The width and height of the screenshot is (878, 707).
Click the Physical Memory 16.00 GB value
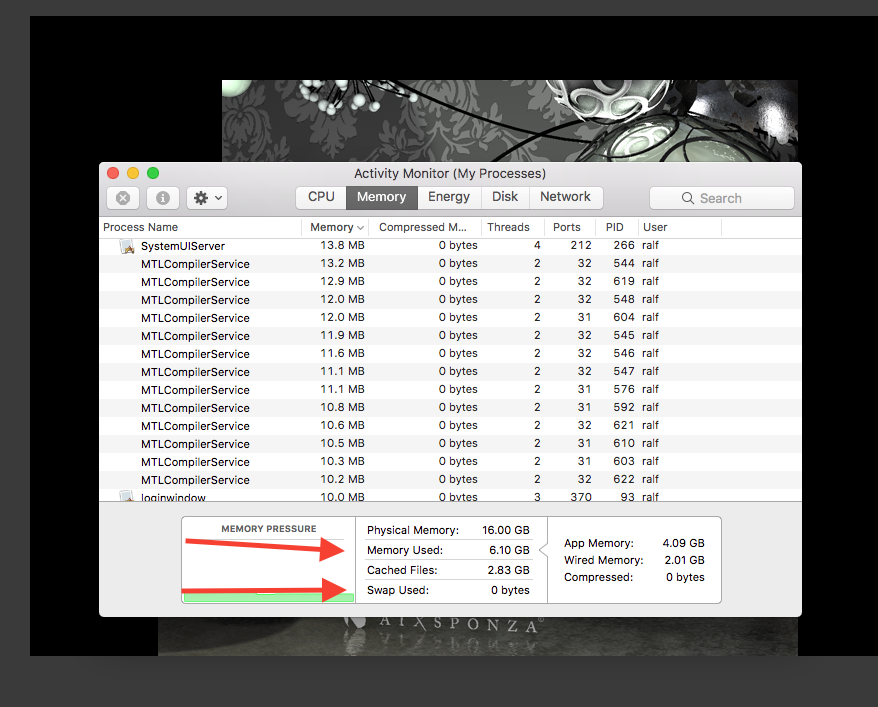pos(506,530)
